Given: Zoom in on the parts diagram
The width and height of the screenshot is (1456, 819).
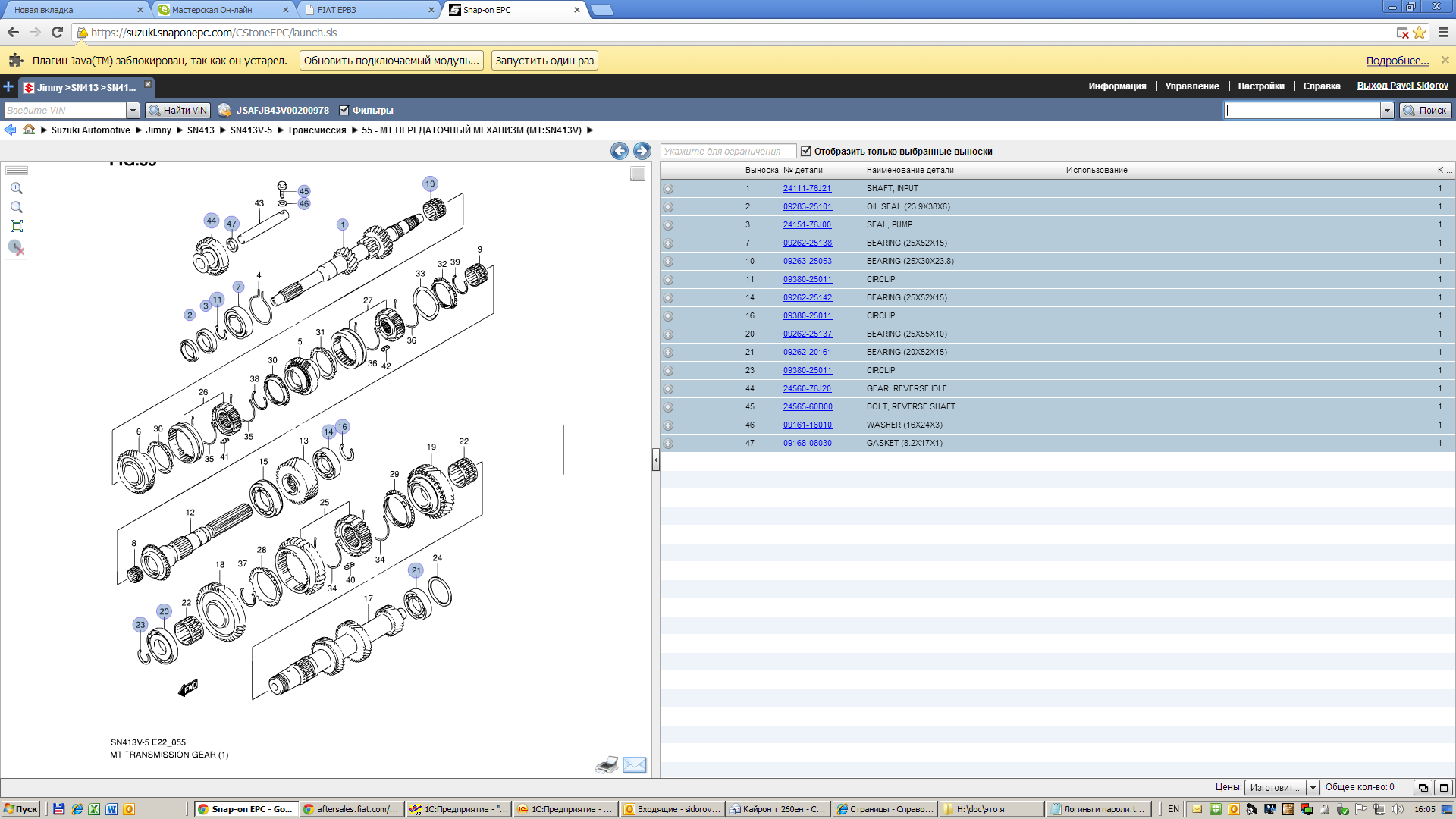Looking at the screenshot, I should coord(17,188).
